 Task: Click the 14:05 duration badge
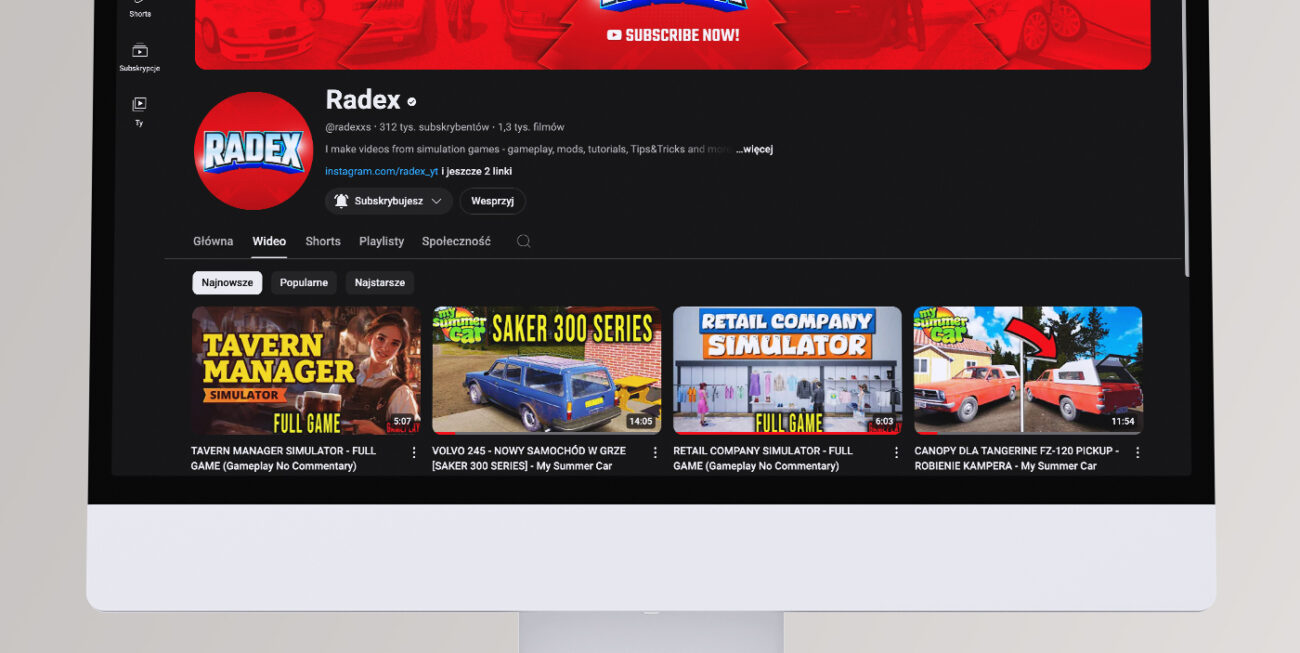click(x=640, y=421)
